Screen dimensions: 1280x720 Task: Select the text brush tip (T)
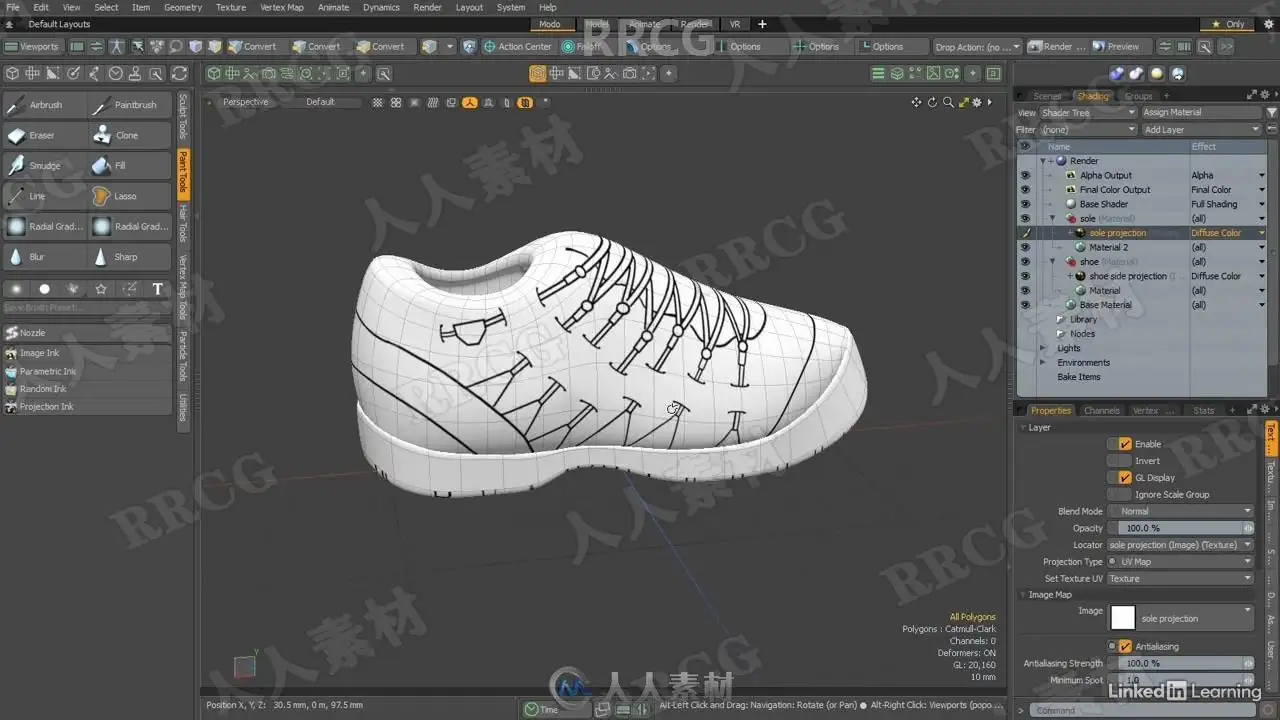pyautogui.click(x=157, y=289)
